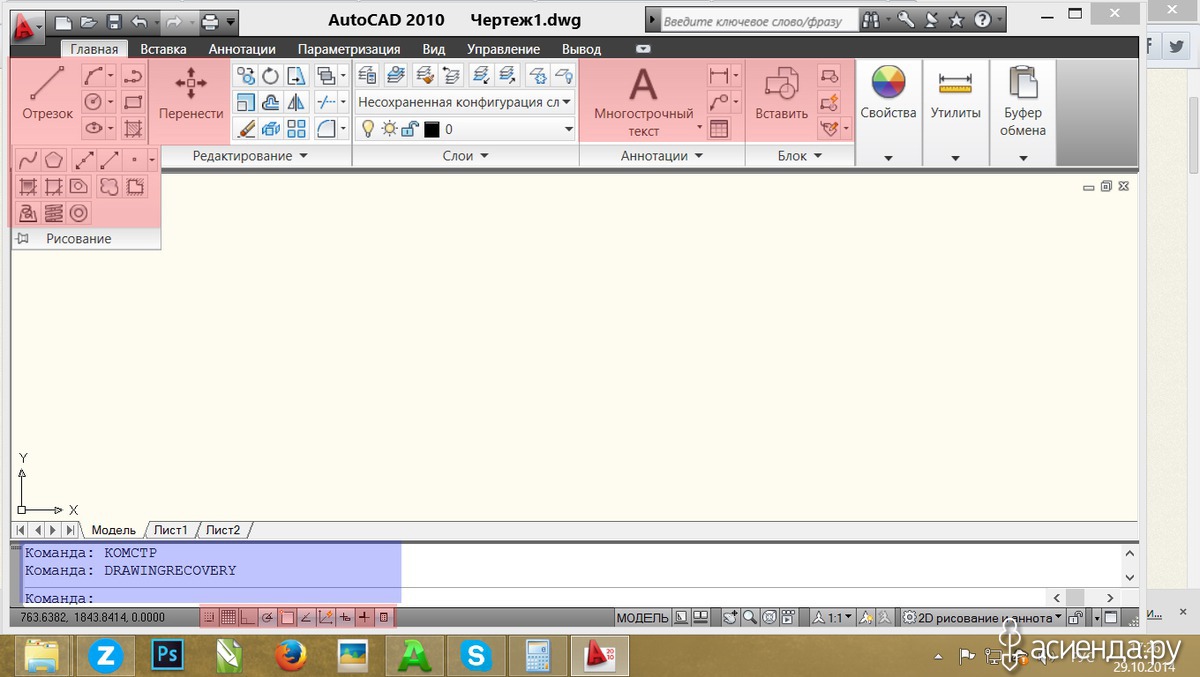Open favorites with the star icon
This screenshot has height=677, width=1200.
tap(956, 20)
